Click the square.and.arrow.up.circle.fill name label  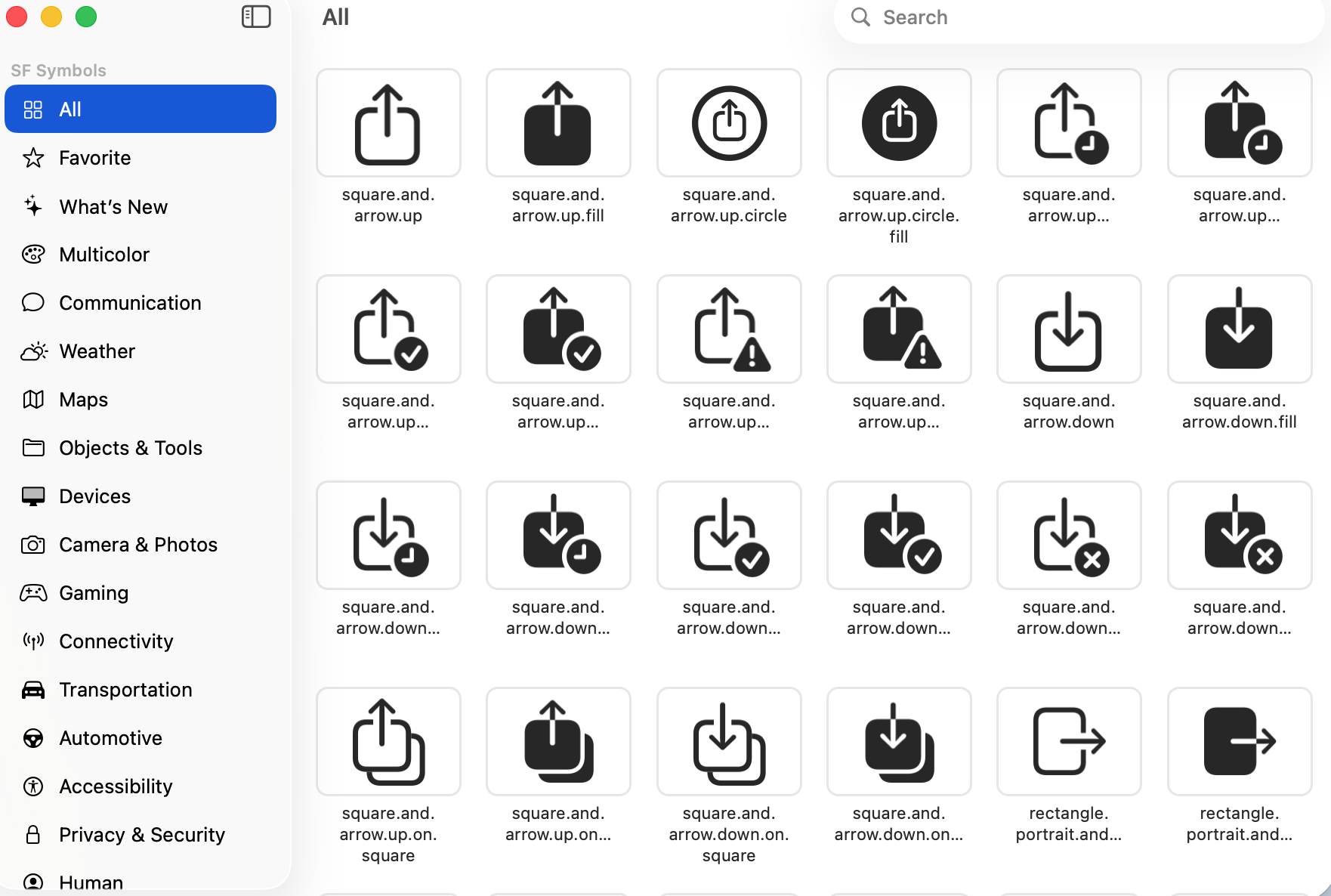899,215
